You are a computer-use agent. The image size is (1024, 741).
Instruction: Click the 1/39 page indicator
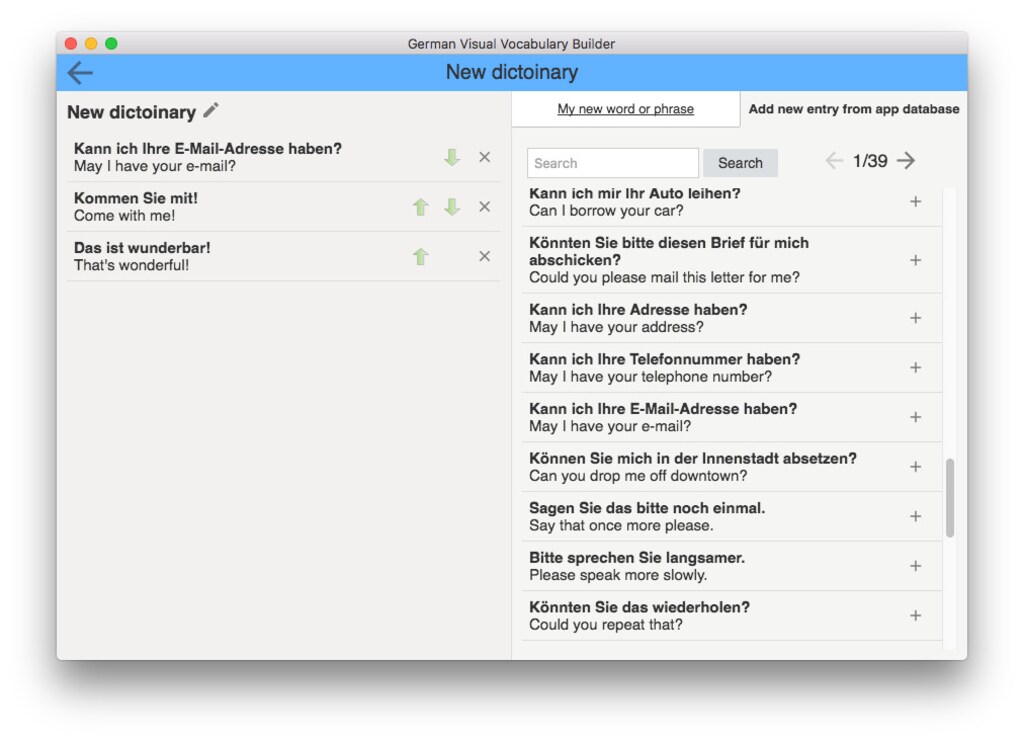coord(870,161)
